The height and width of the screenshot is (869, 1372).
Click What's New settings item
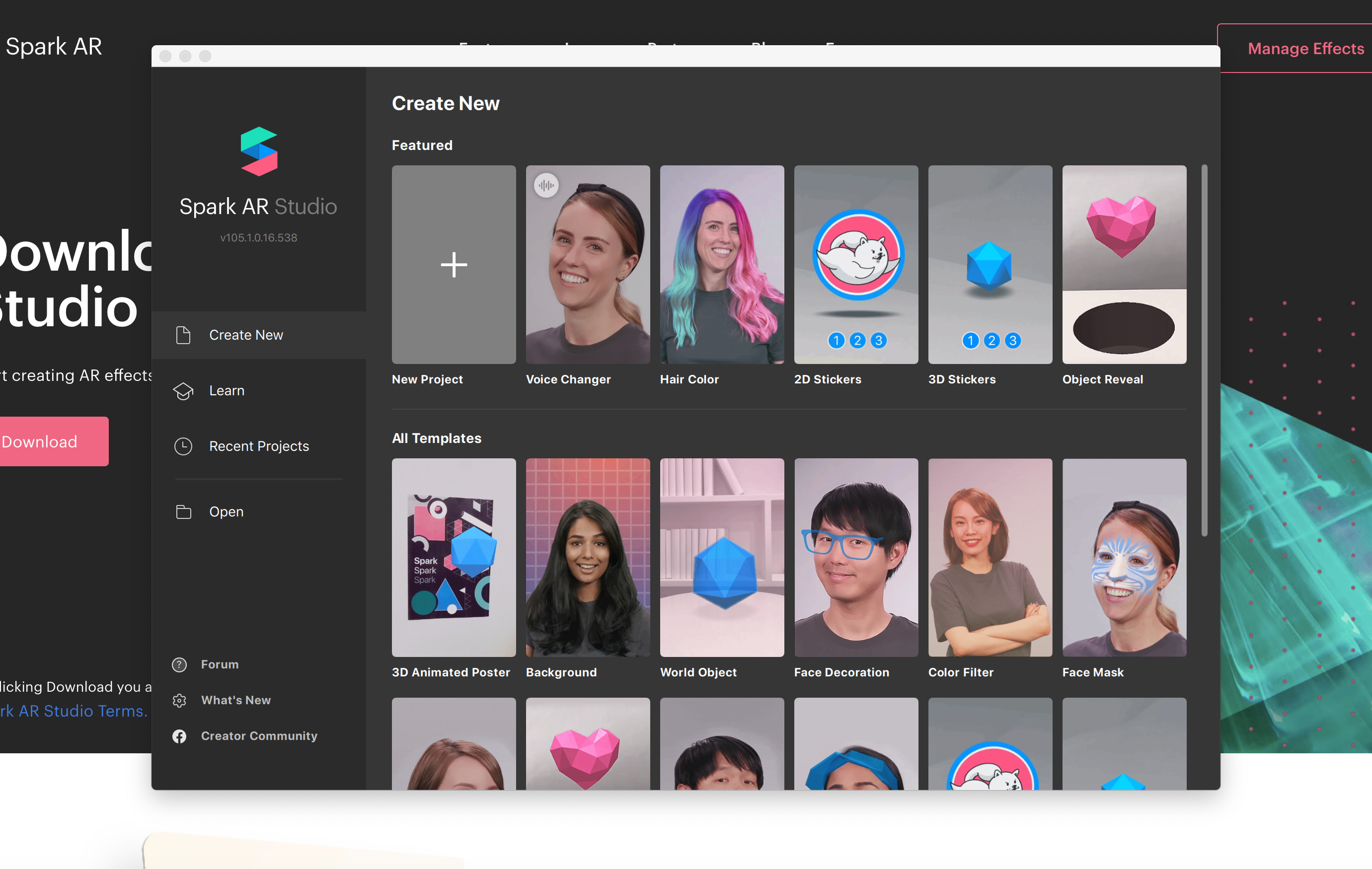pyautogui.click(x=235, y=700)
